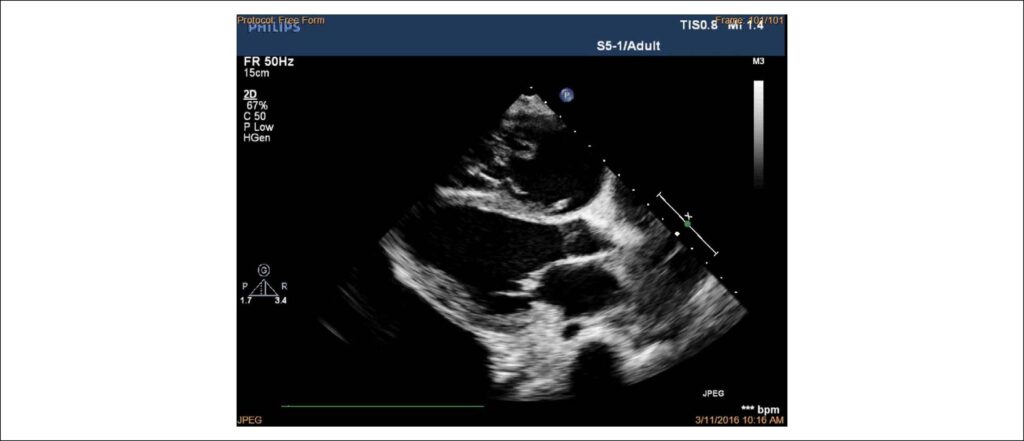Click the Frame: 101/101 counter
This screenshot has height=441, width=1024.
[x=750, y=20]
